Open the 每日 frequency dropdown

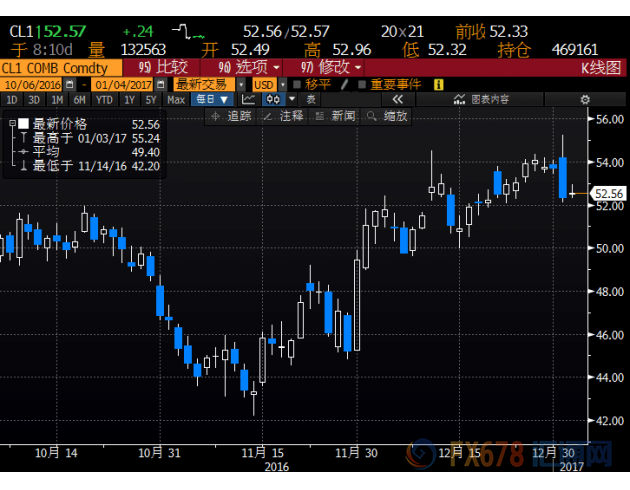[x=212, y=99]
